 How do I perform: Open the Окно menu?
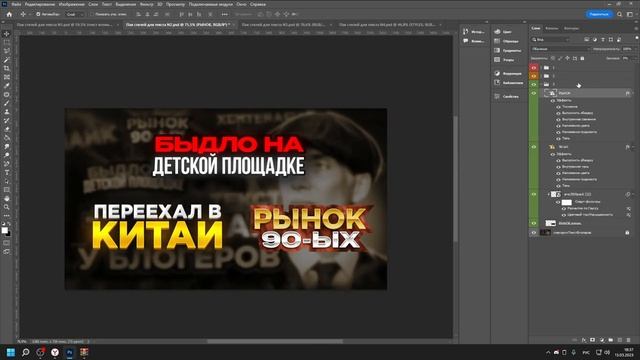[241, 4]
